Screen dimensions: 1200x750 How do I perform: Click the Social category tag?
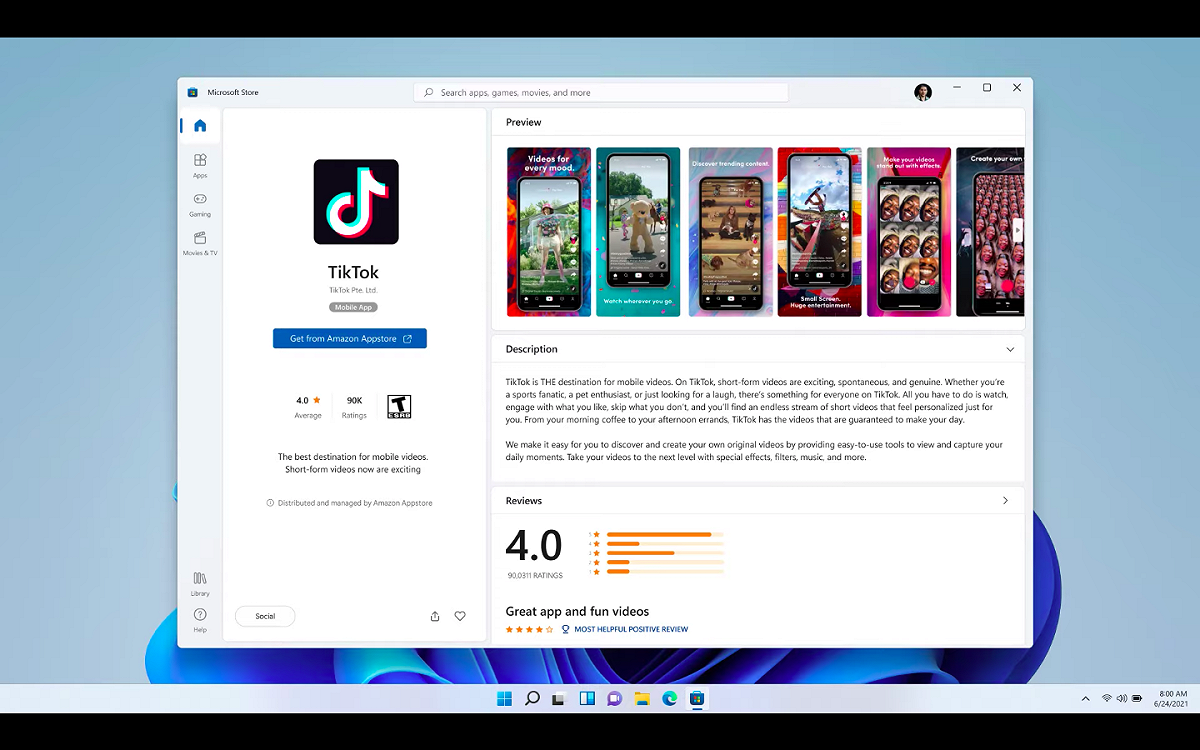(265, 616)
